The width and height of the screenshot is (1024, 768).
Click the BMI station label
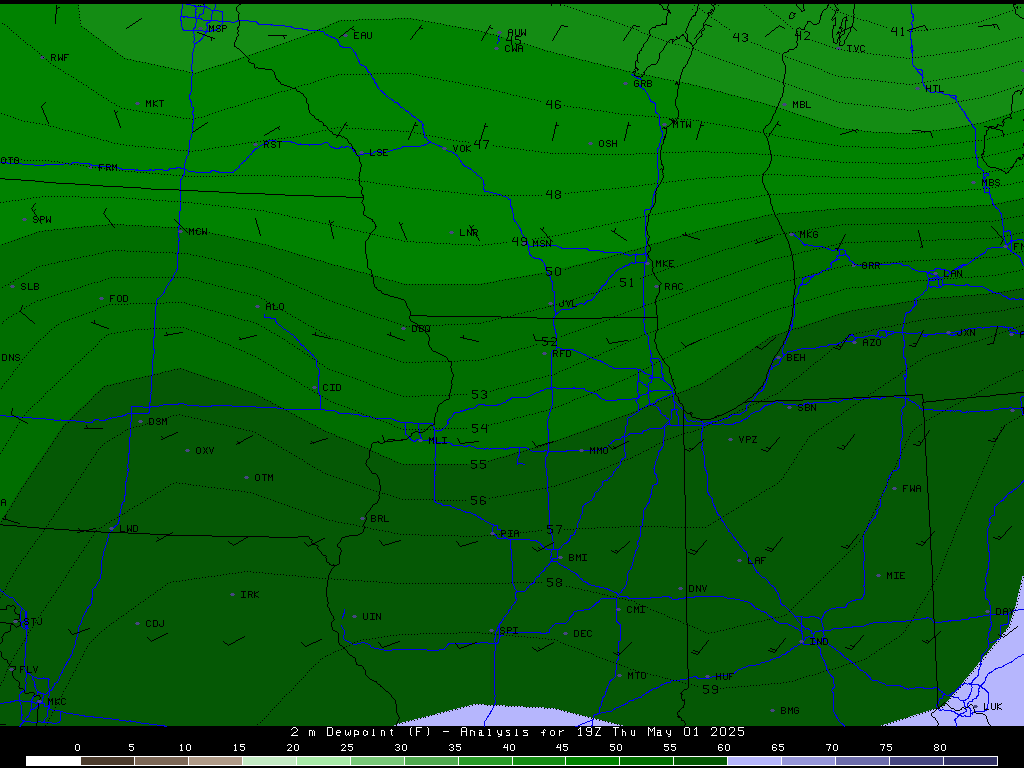[578, 557]
